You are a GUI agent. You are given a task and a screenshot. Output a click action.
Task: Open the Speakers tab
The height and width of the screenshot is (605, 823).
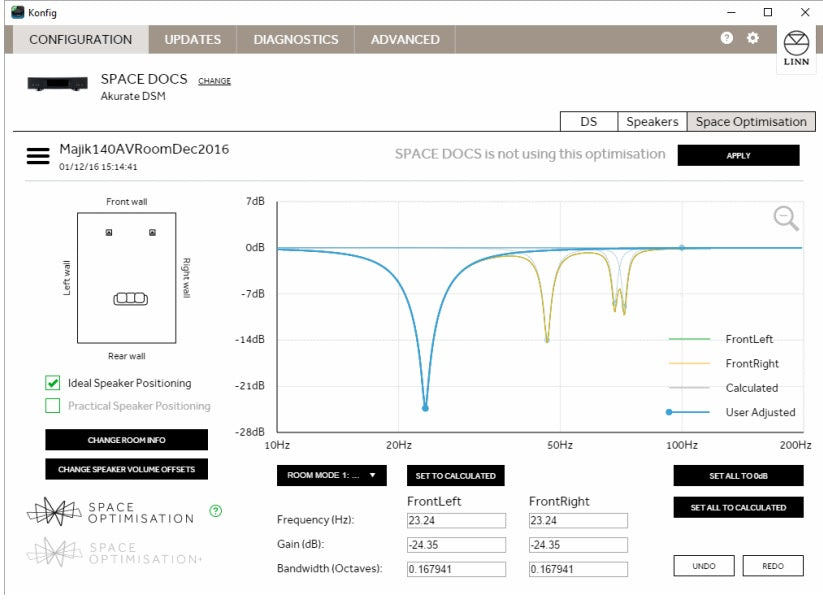pos(652,122)
